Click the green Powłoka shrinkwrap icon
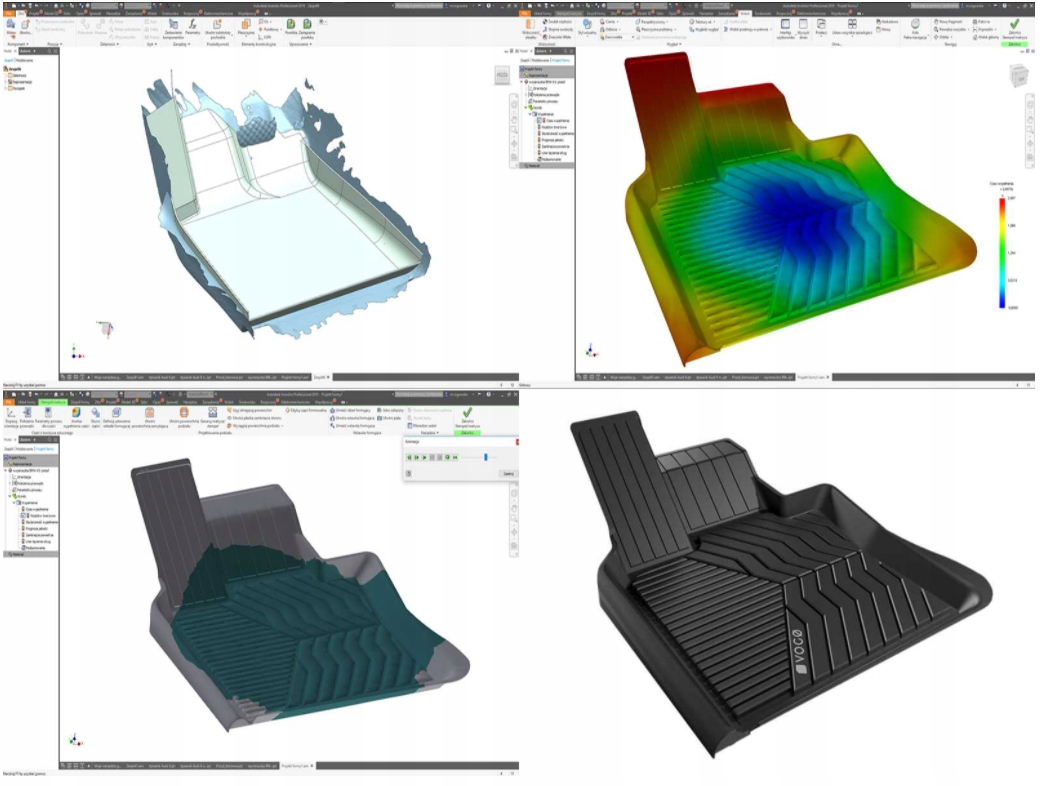The image size is (1040, 786). pos(290,24)
